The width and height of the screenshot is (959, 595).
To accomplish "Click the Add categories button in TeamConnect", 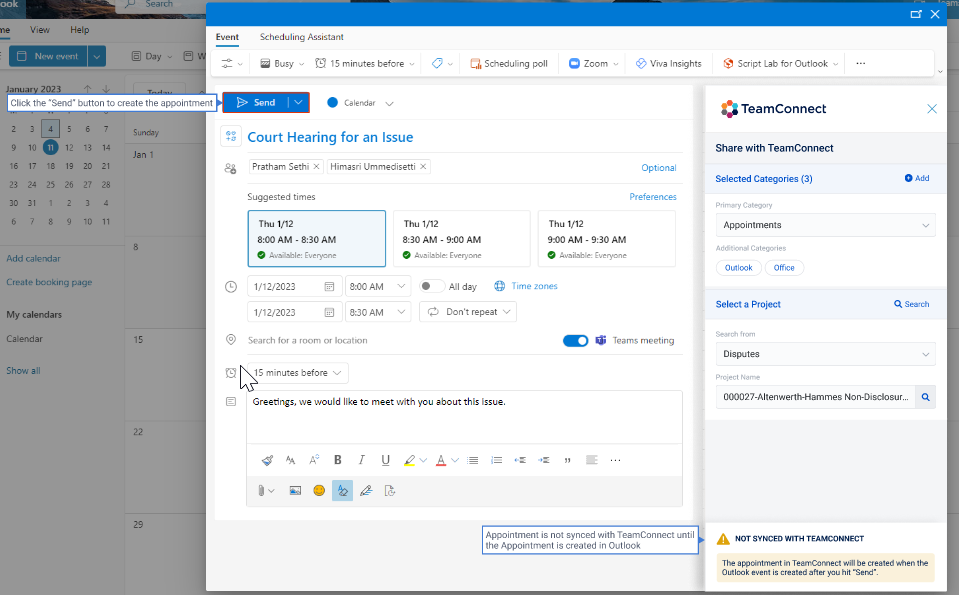I will (x=917, y=178).
